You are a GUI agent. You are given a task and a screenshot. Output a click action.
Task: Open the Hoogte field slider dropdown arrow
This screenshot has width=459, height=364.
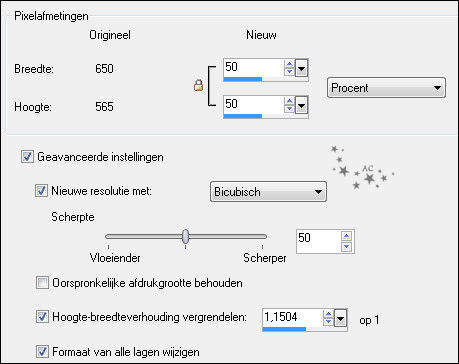301,106
